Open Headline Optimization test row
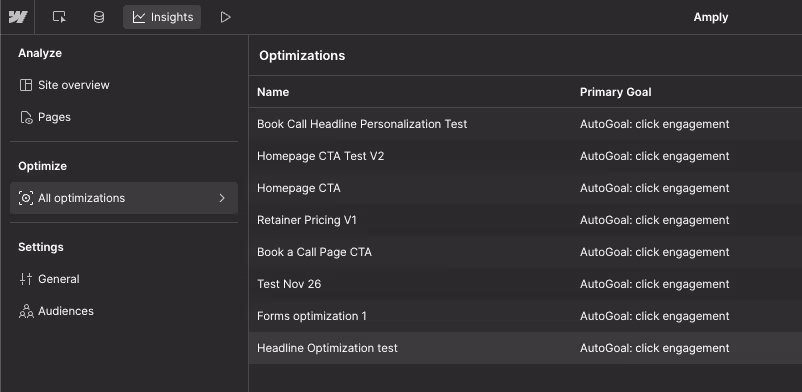The image size is (802, 392). pos(525,348)
